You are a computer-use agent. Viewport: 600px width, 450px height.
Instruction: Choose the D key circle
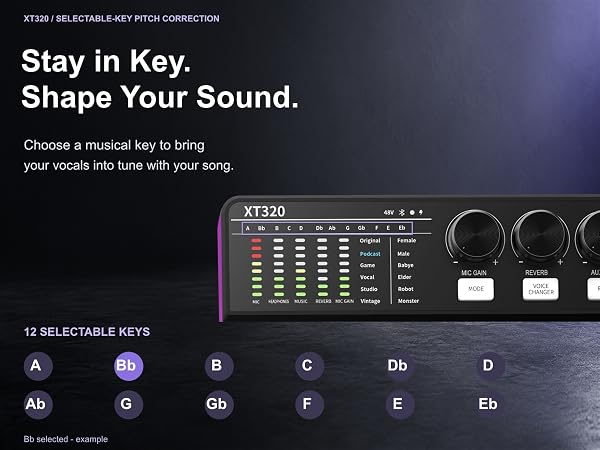tap(491, 366)
